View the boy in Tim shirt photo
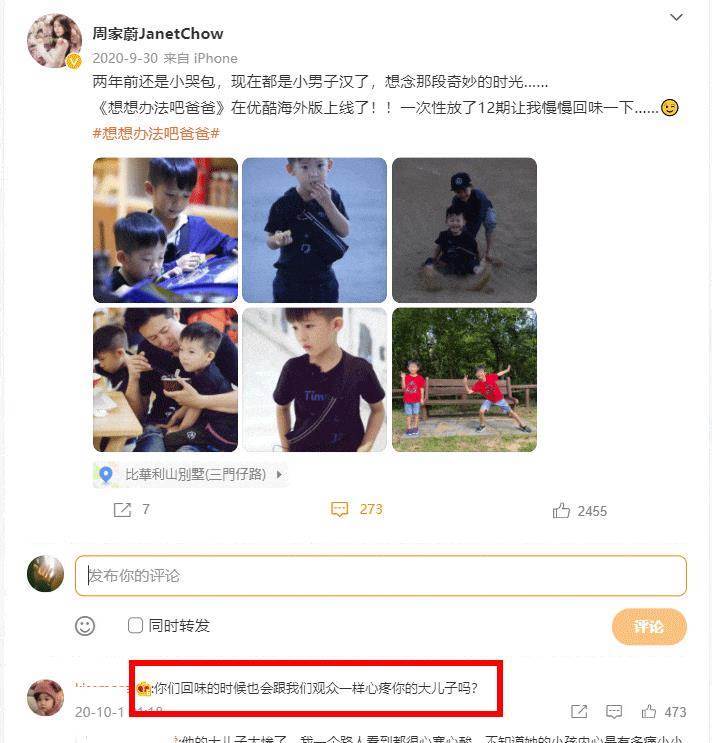The height and width of the screenshot is (743, 712). (315, 380)
